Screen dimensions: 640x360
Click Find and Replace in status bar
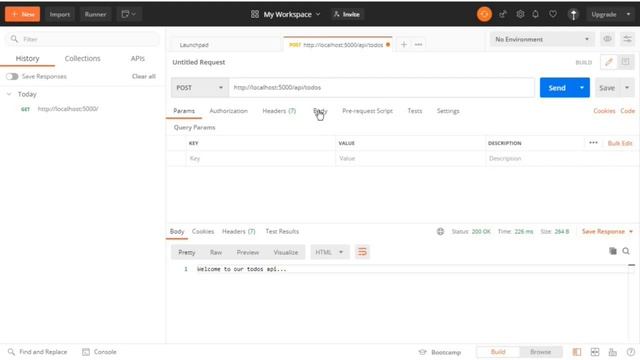tap(38, 352)
